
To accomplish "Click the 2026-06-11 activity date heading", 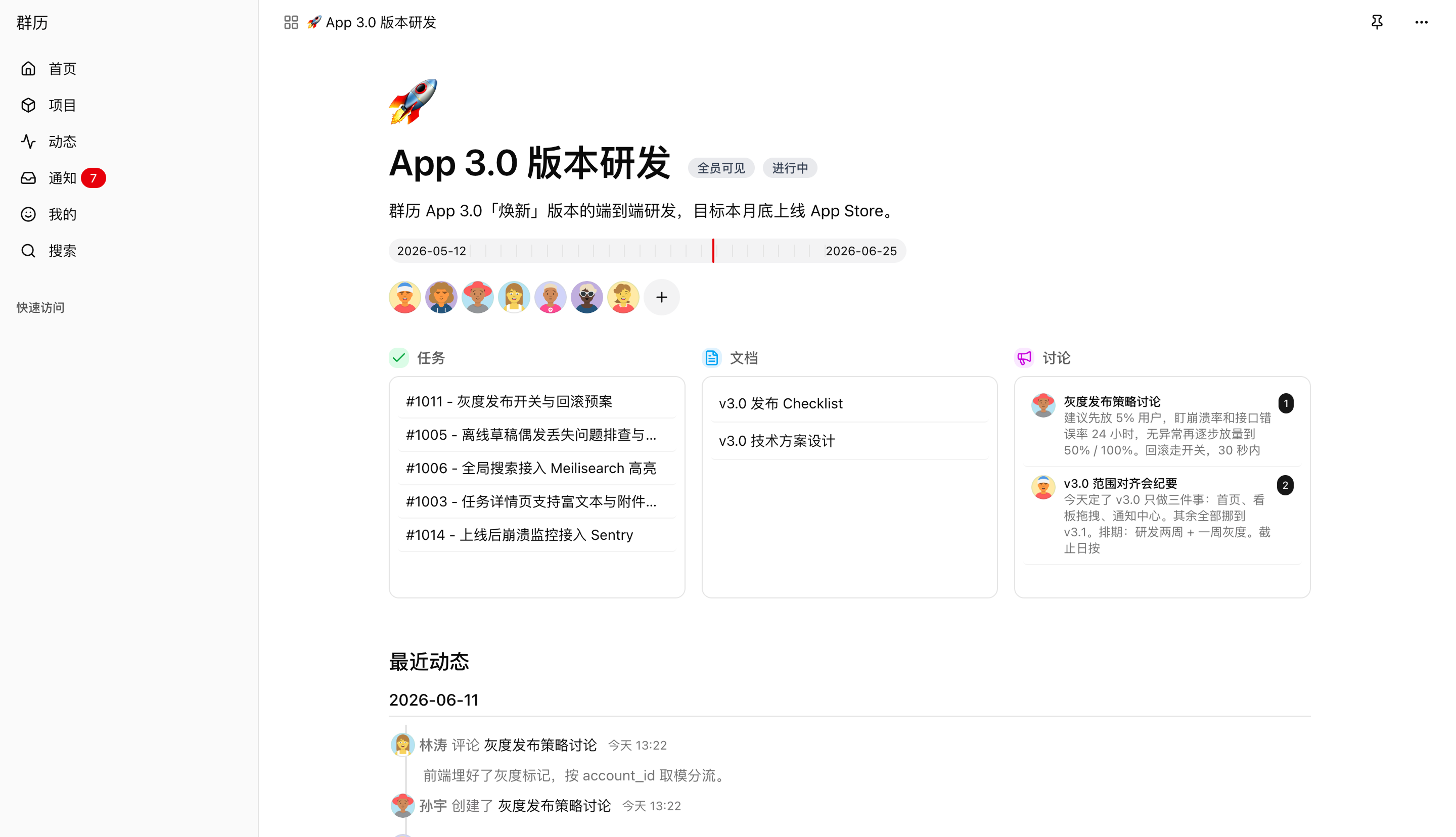I will (433, 700).
